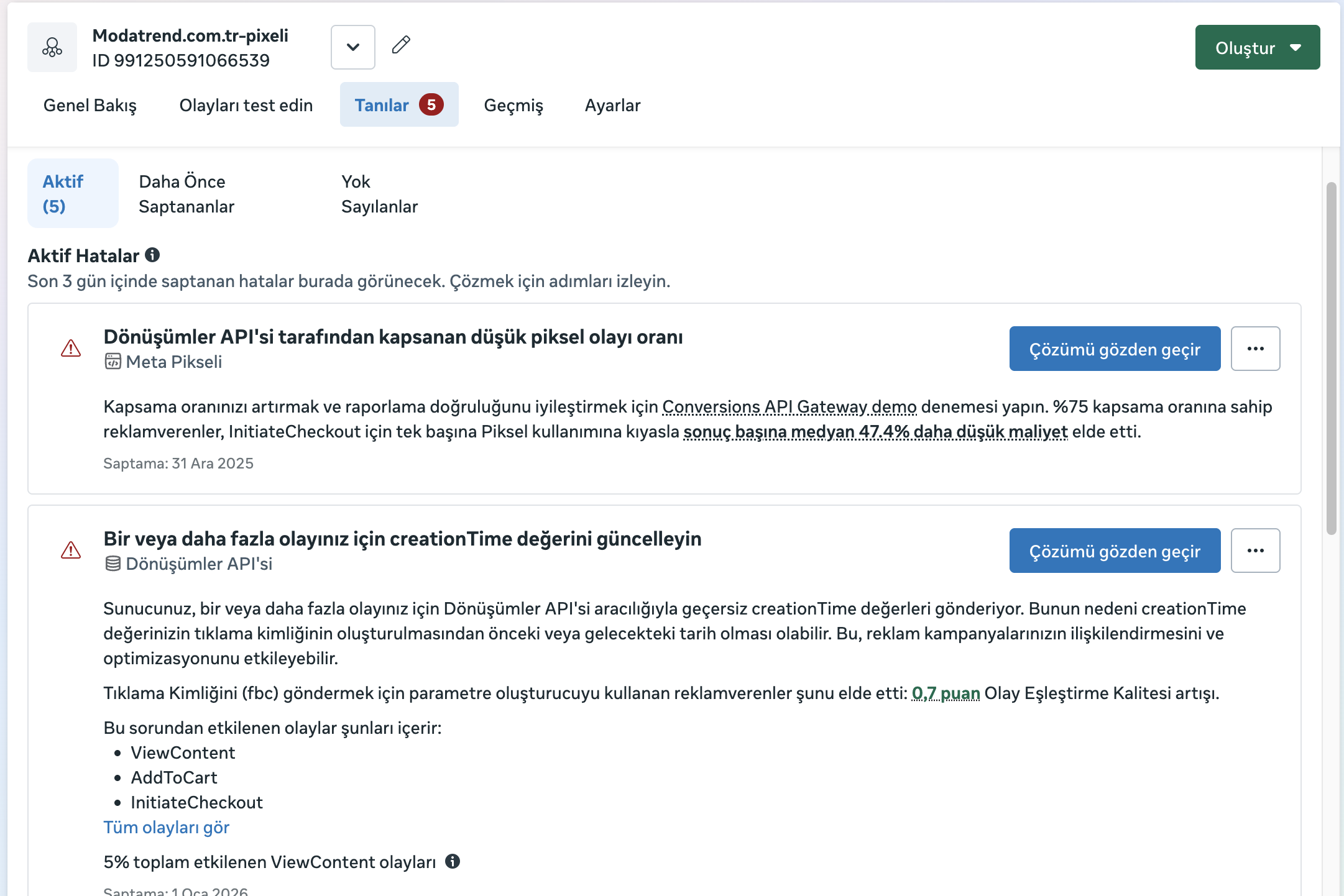
Task: Click the Meta Pikseli source icon
Action: point(113,362)
